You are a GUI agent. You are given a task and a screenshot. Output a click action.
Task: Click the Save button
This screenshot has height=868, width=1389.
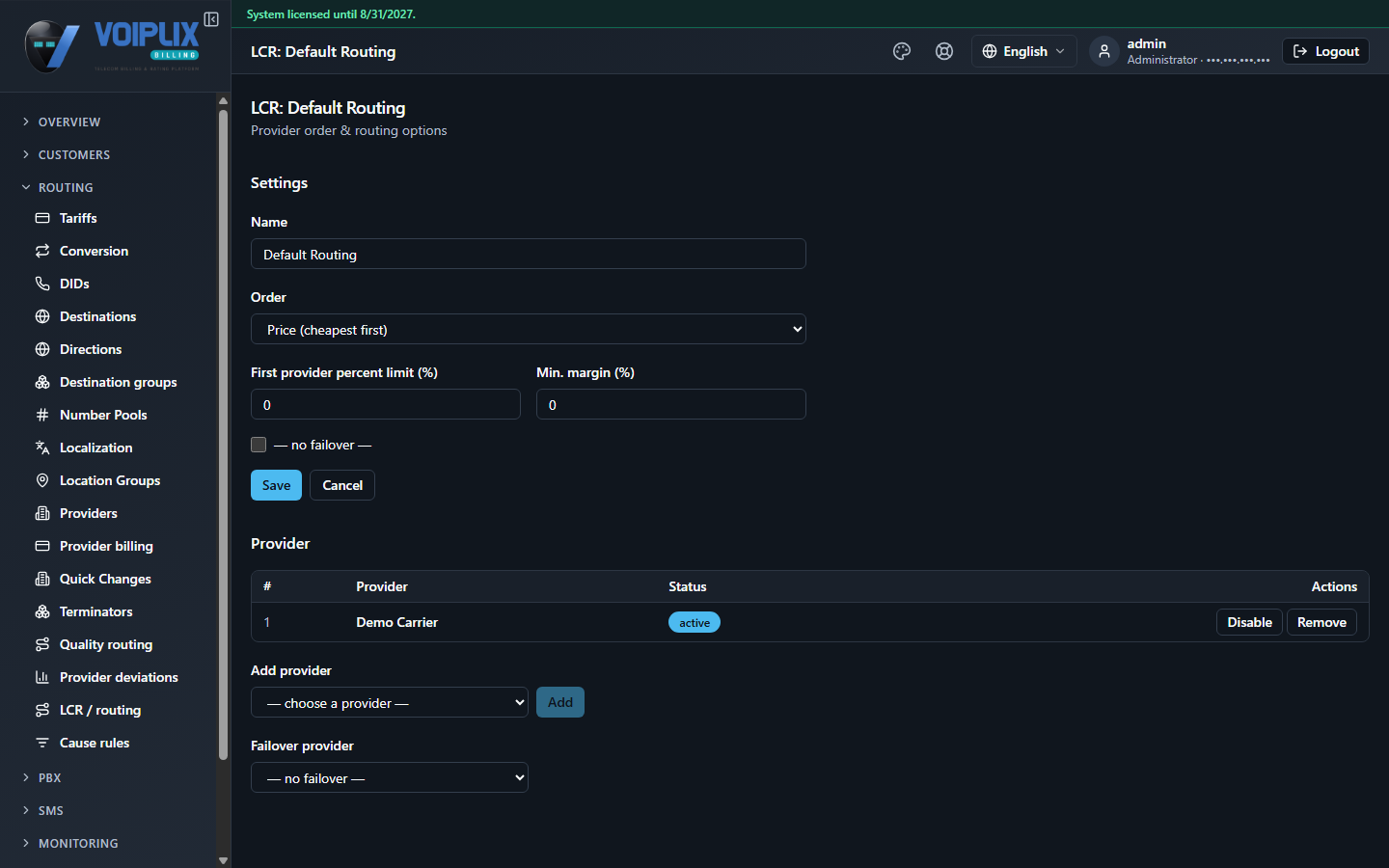pyautogui.click(x=276, y=485)
